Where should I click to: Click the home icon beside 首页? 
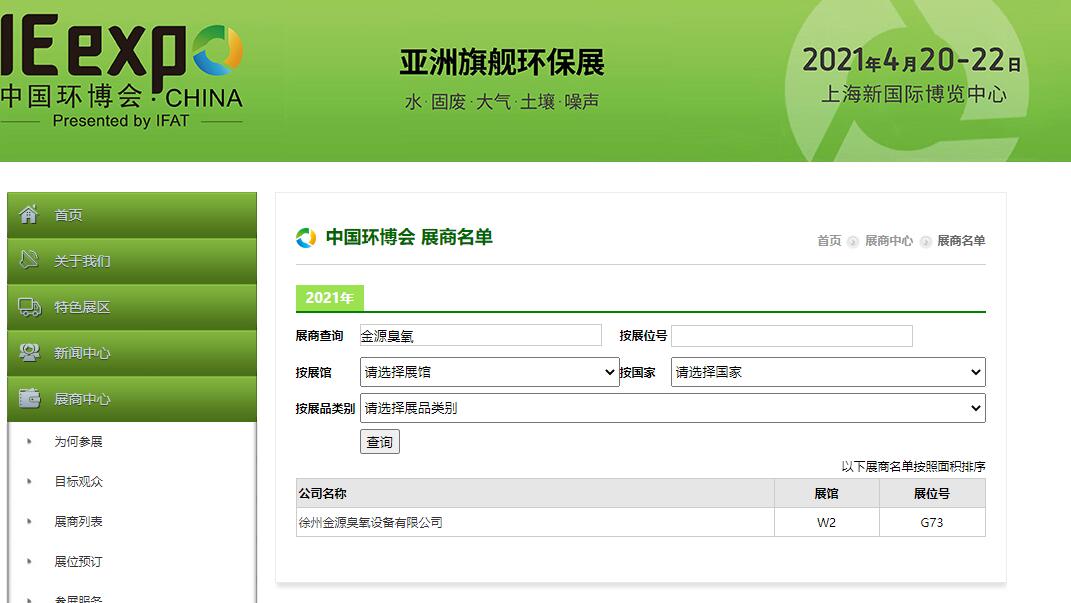[29, 214]
